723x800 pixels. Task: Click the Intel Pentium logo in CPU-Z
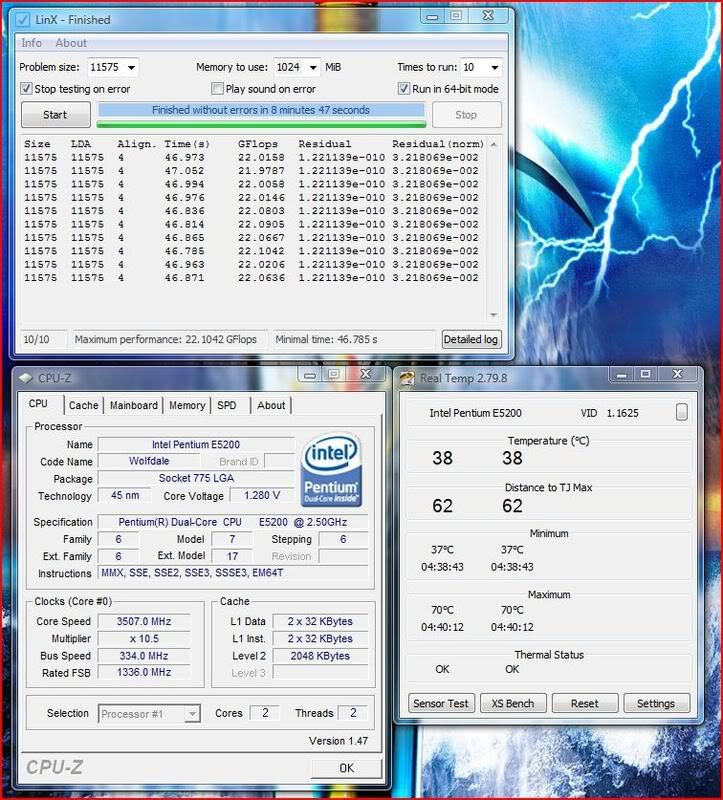332,469
